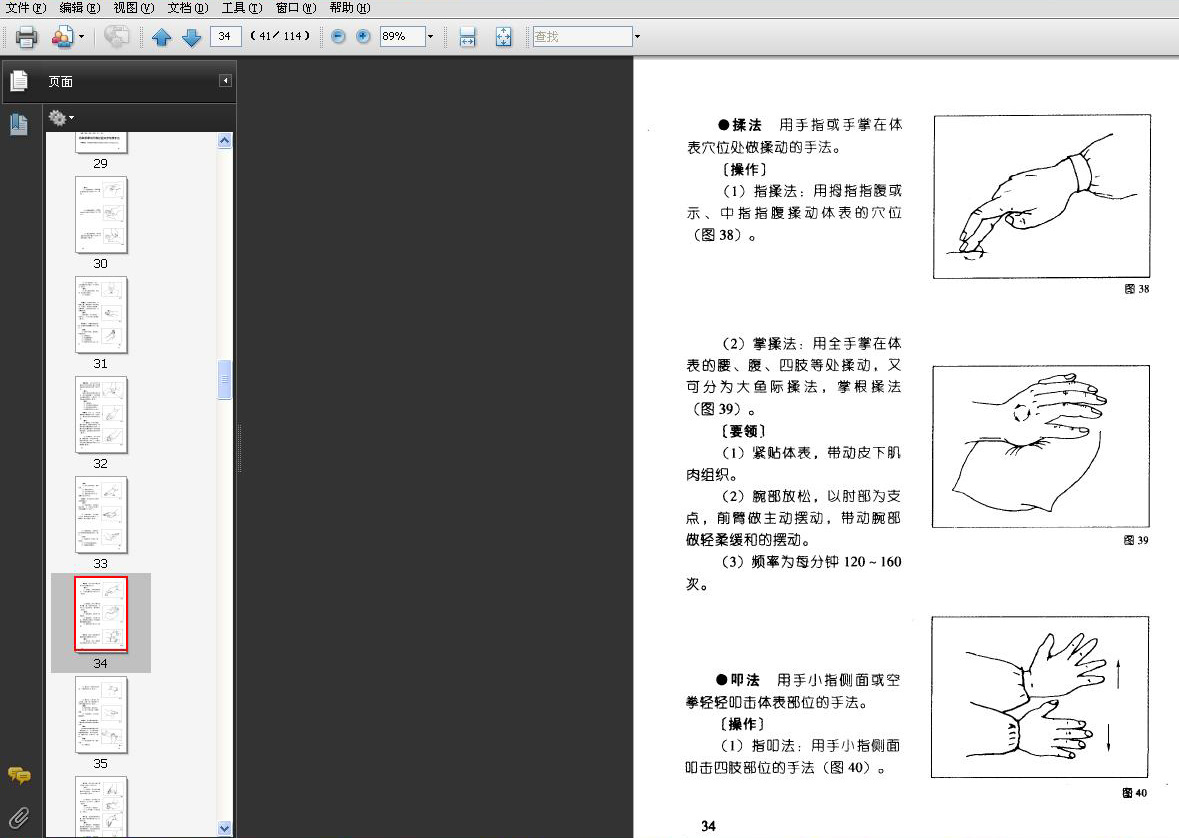Open dropdown arrow beside collaboration icon

click(x=81, y=36)
